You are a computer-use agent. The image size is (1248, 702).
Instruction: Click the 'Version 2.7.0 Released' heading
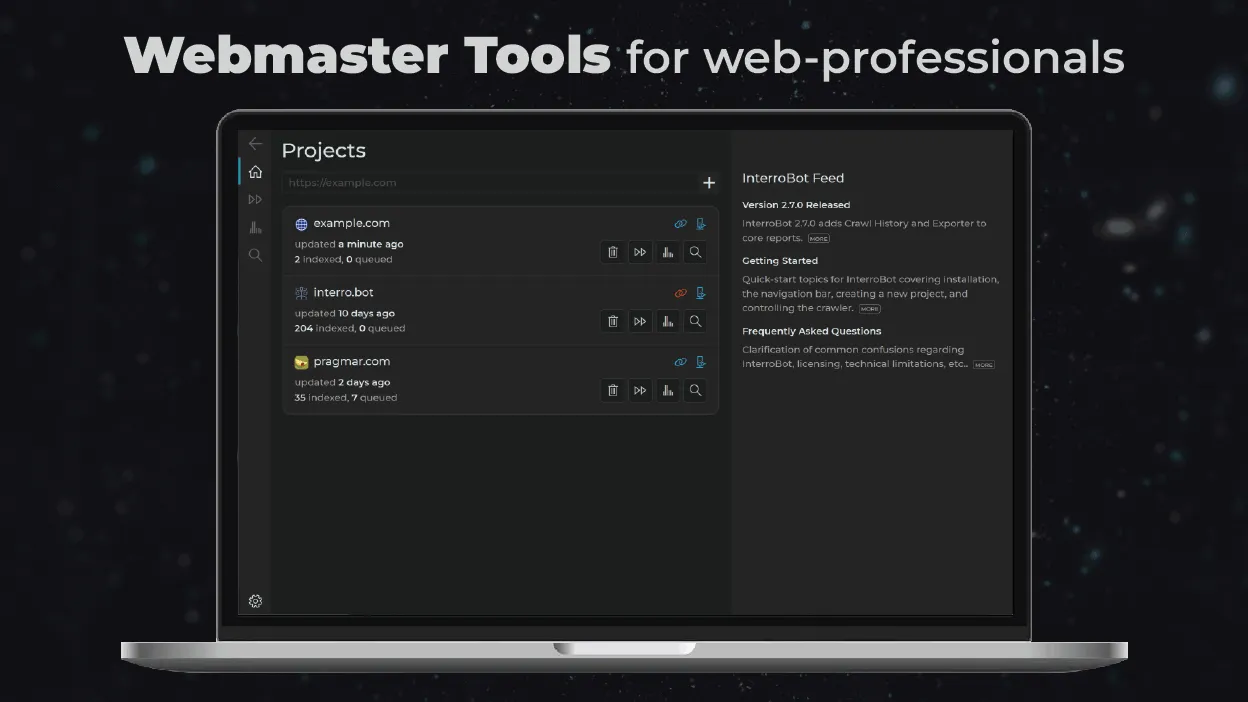pos(796,205)
